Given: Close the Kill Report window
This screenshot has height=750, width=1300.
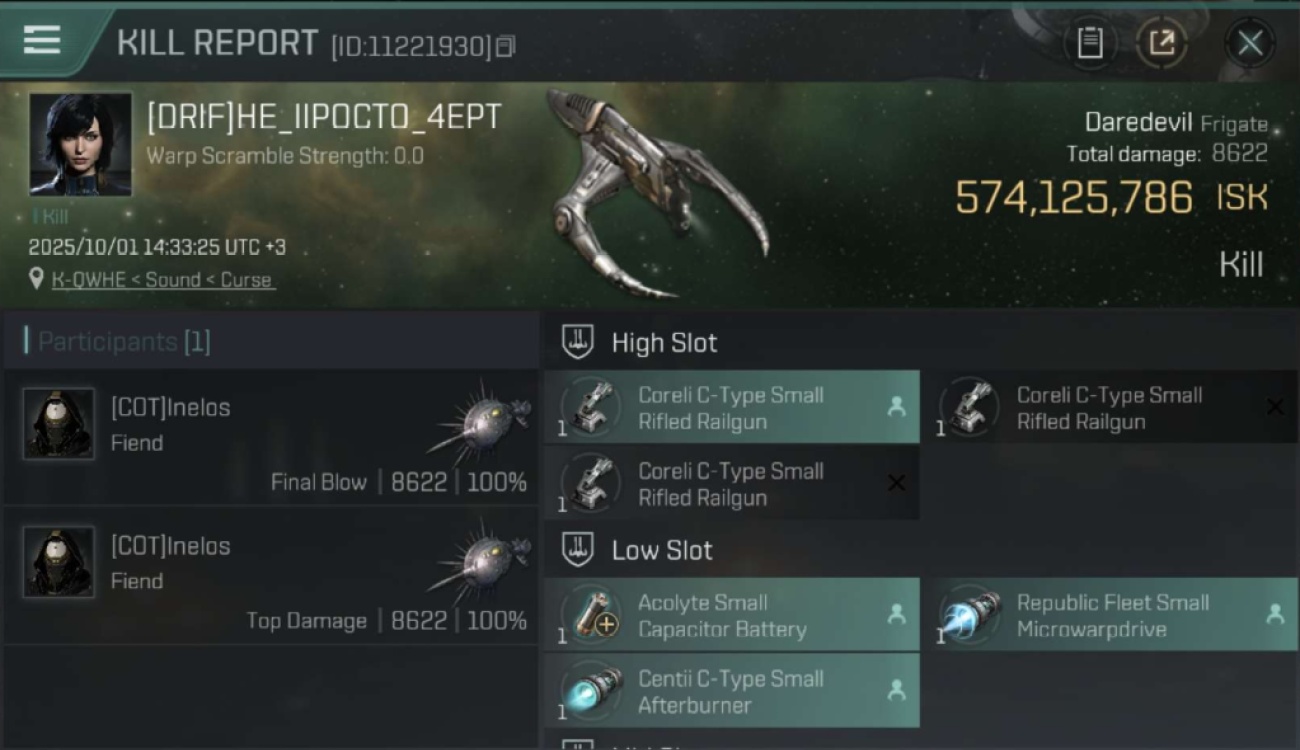Looking at the screenshot, I should [x=1250, y=43].
